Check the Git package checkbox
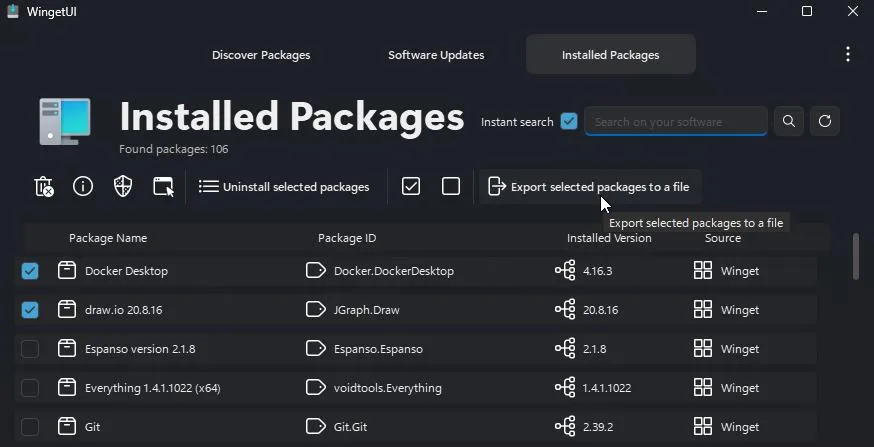This screenshot has height=447, width=874. (30, 427)
